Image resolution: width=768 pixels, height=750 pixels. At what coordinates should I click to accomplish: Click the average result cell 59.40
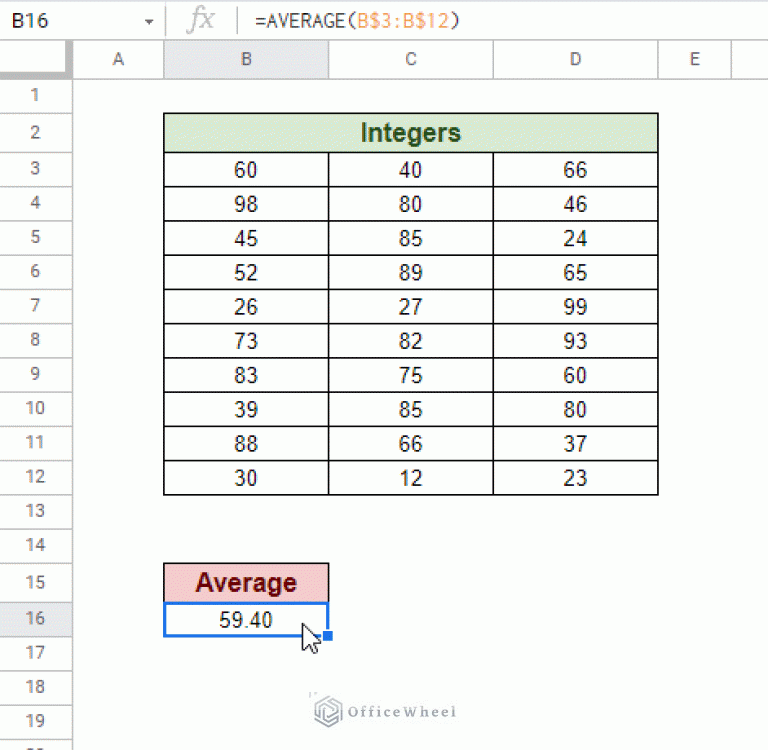246,620
